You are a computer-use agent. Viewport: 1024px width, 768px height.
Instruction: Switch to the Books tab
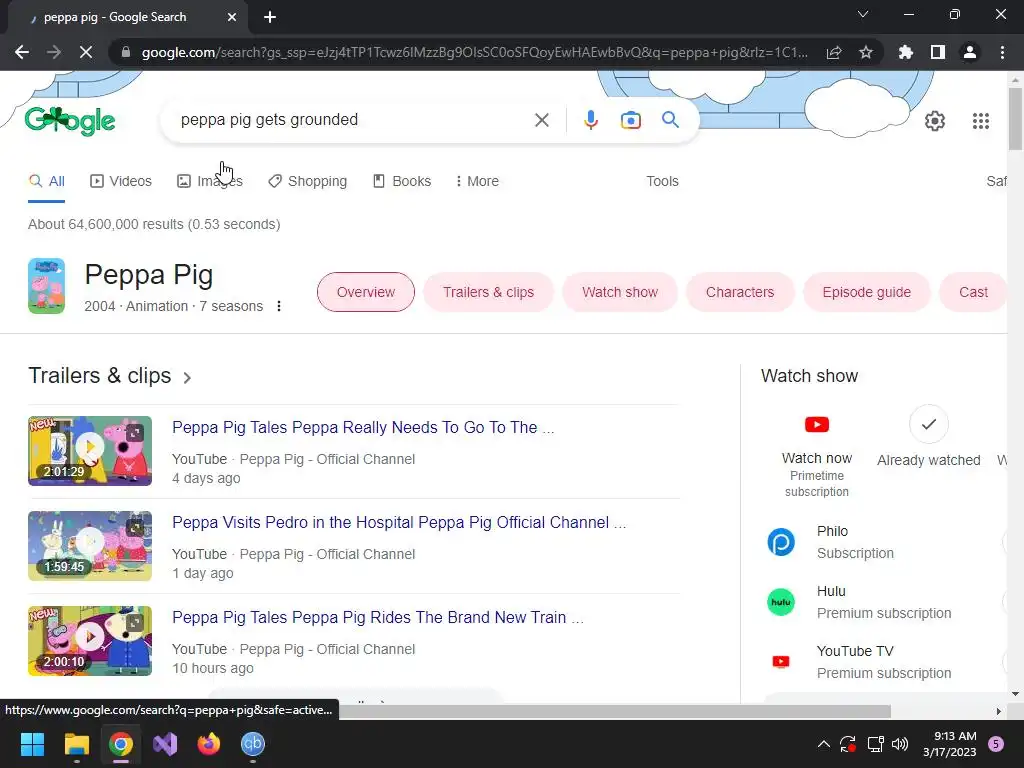point(402,181)
